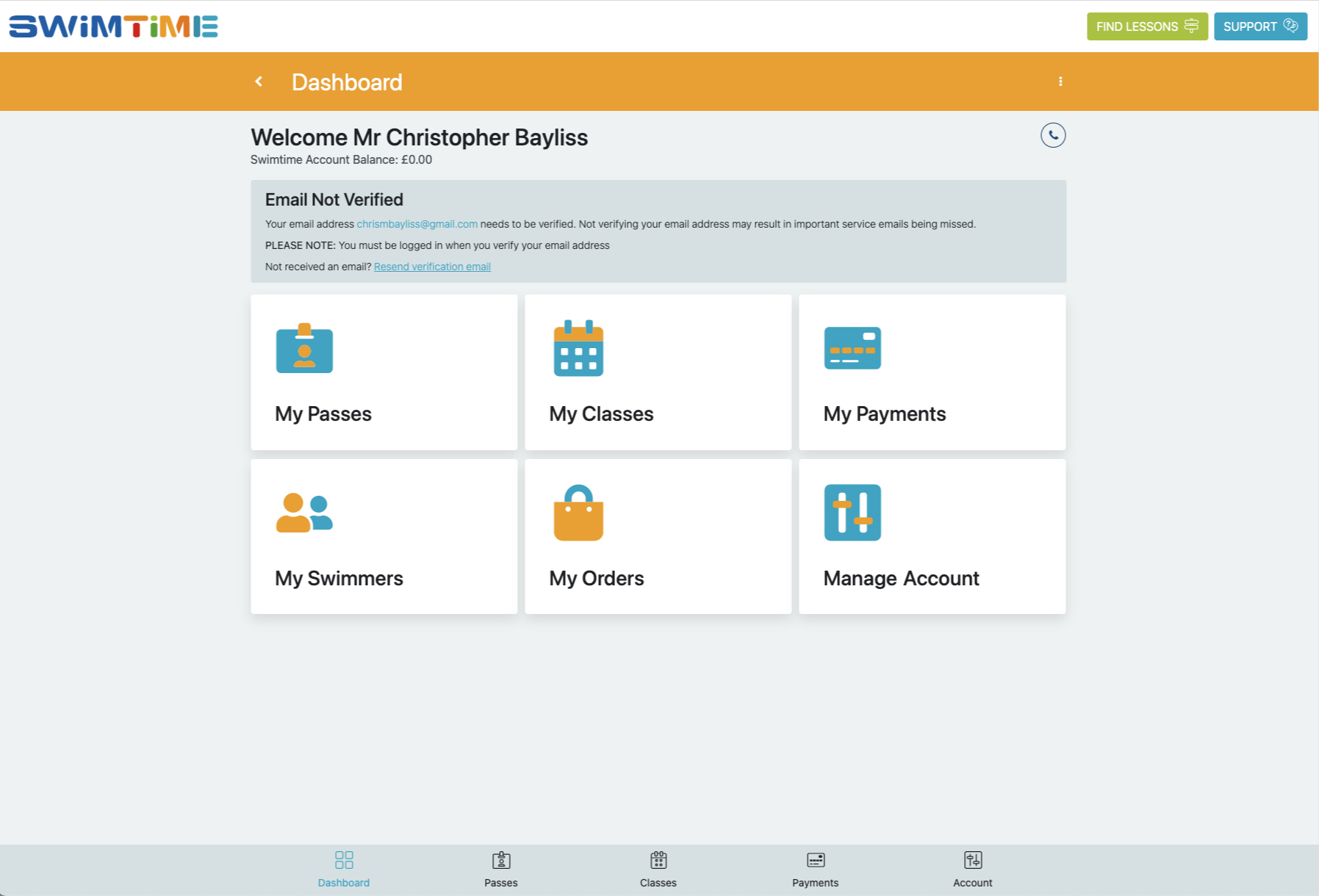
Task: Open the My Orders card title
Action: tap(596, 579)
